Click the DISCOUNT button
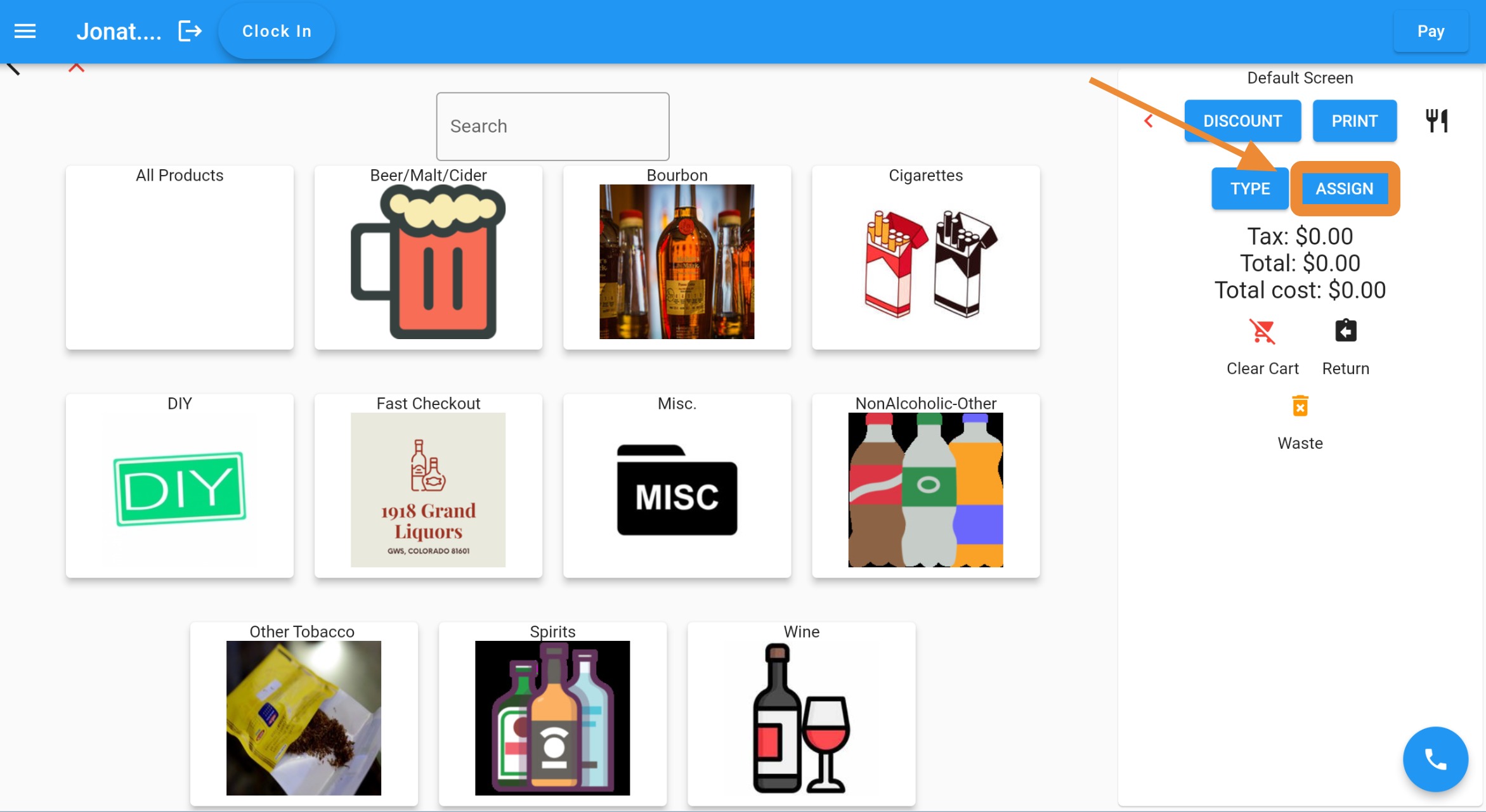This screenshot has height=812, width=1486. (1242, 120)
